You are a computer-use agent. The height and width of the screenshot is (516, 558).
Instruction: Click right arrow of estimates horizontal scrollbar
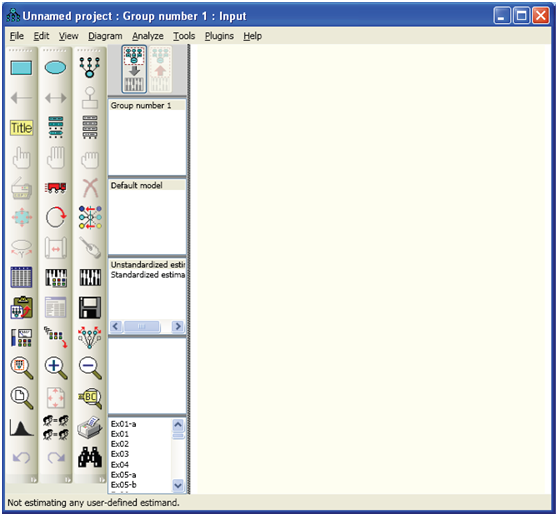pyautogui.click(x=178, y=326)
